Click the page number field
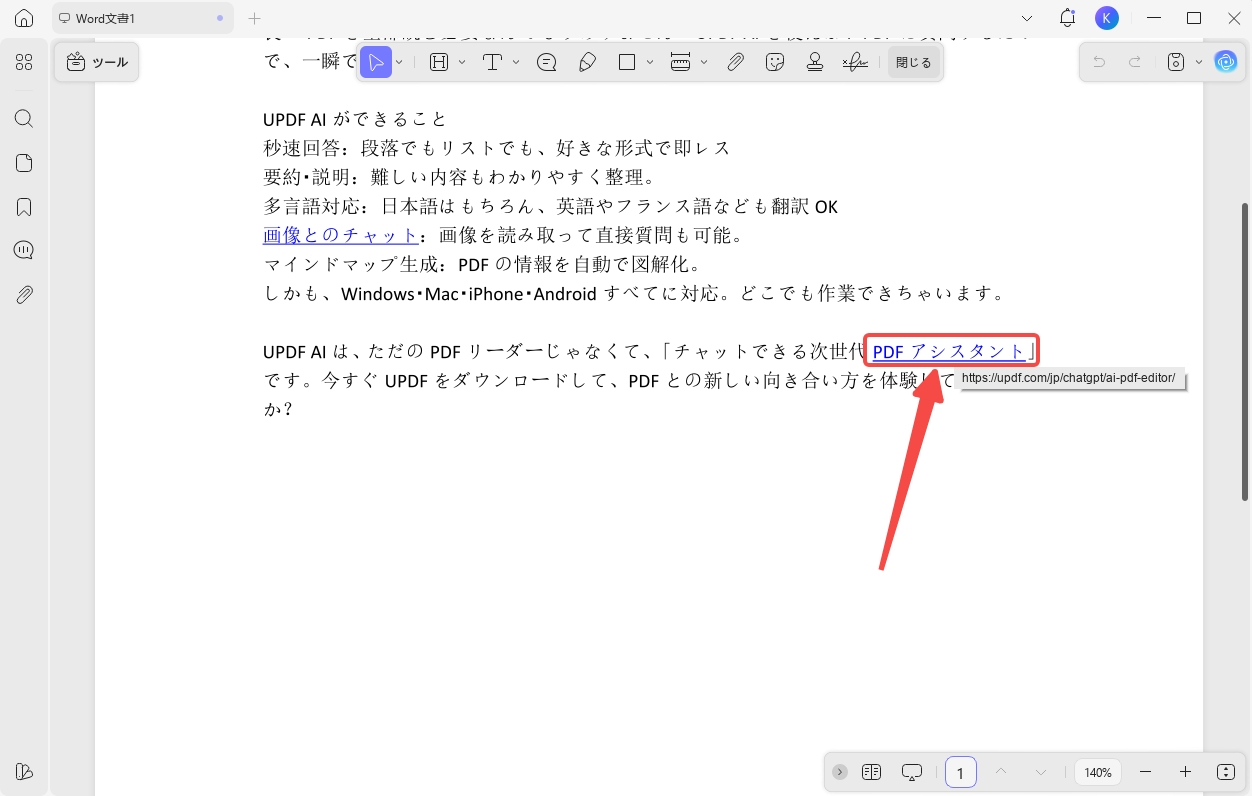Viewport: 1252px width, 796px height. point(961,772)
